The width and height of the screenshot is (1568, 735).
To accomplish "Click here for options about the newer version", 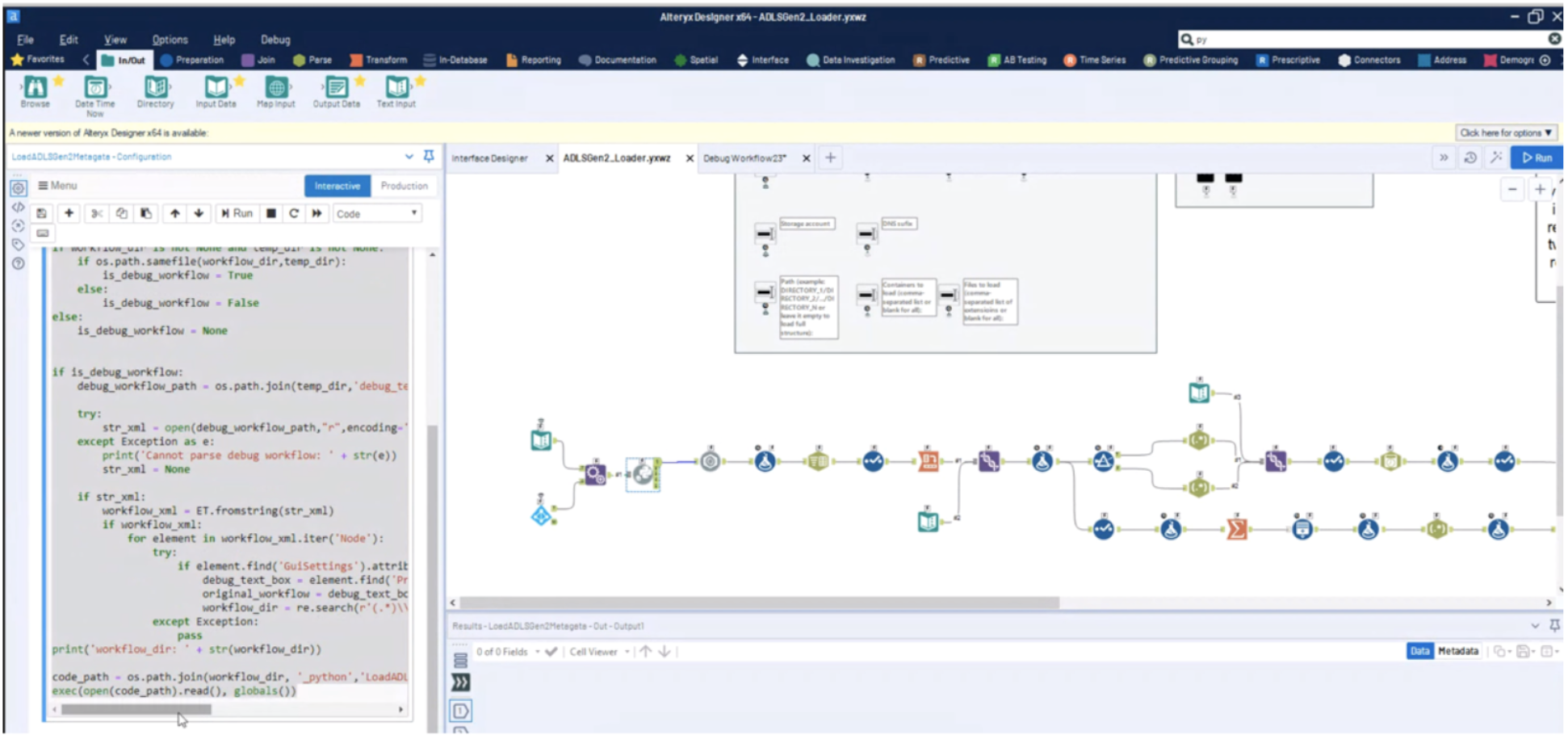I will tap(1505, 132).
